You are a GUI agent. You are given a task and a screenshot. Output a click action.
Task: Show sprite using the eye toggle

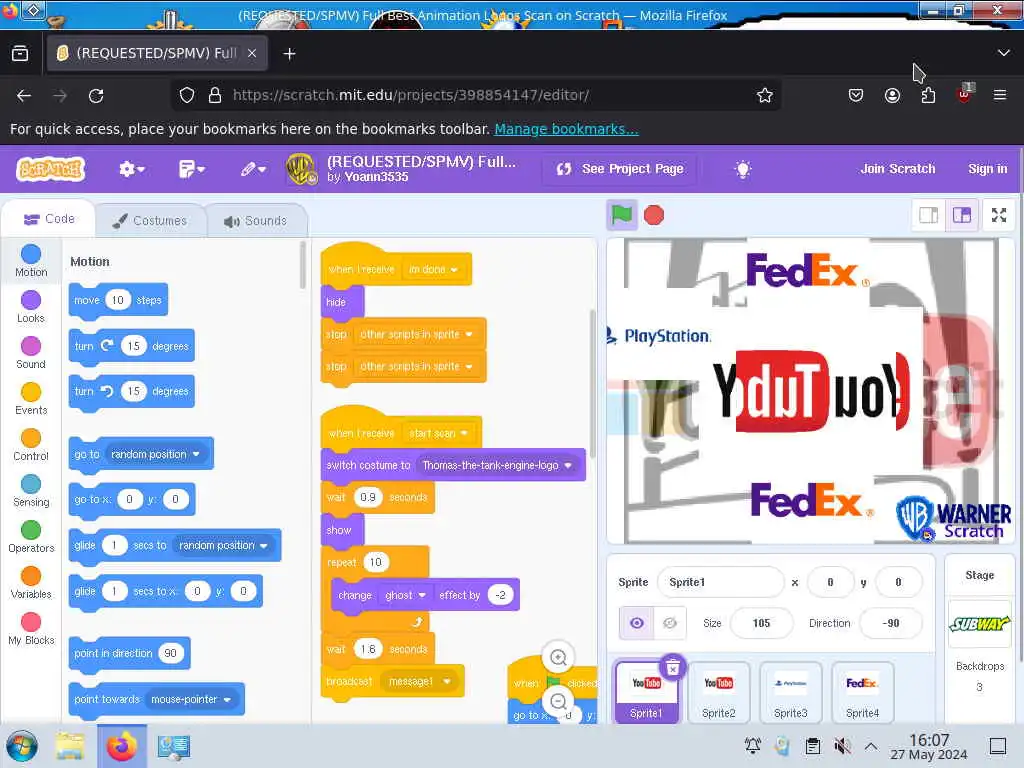tap(636, 623)
